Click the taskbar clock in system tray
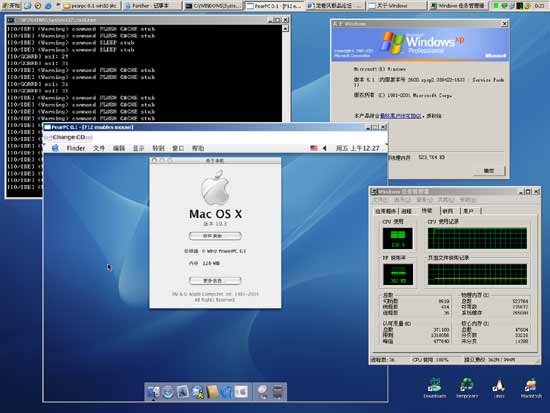Screen dimensions: 550x413 point(539,6)
